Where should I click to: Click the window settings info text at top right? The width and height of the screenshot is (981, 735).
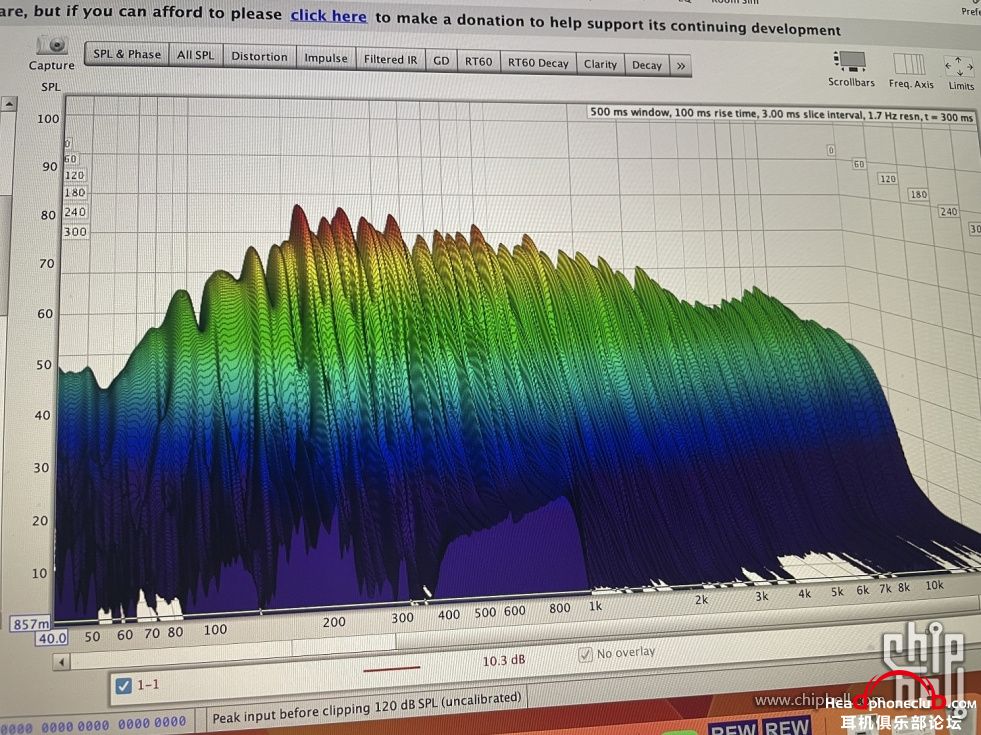click(781, 114)
